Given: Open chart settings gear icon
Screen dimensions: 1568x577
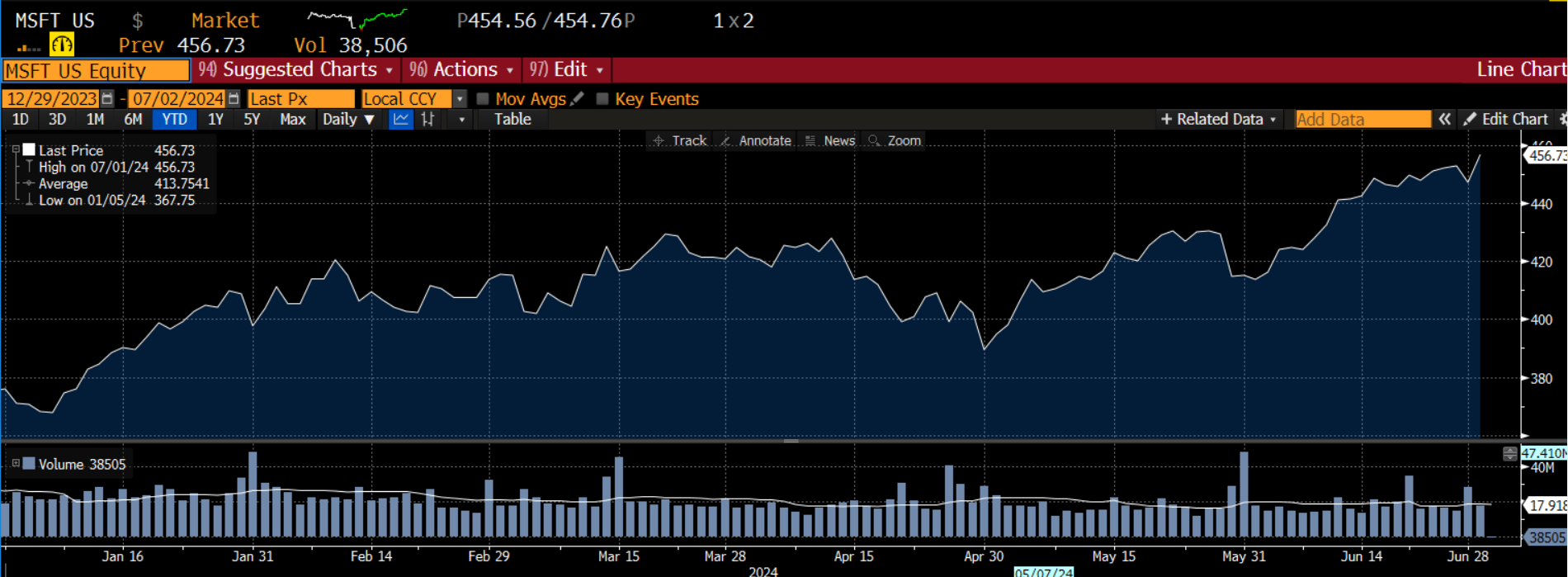Looking at the screenshot, I should (1562, 120).
